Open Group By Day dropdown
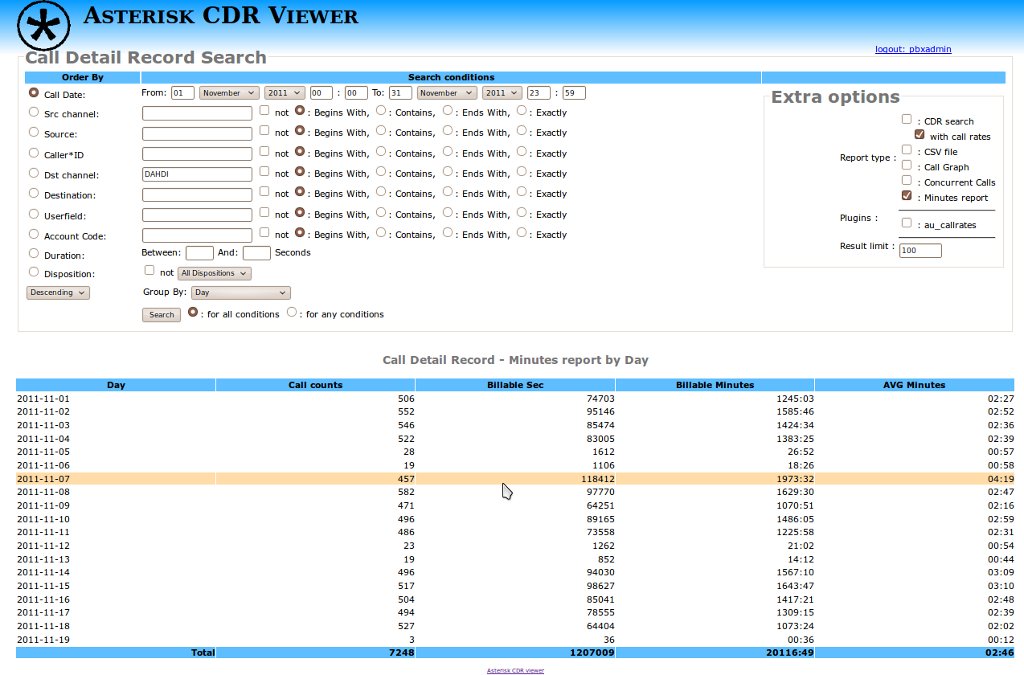 [241, 292]
